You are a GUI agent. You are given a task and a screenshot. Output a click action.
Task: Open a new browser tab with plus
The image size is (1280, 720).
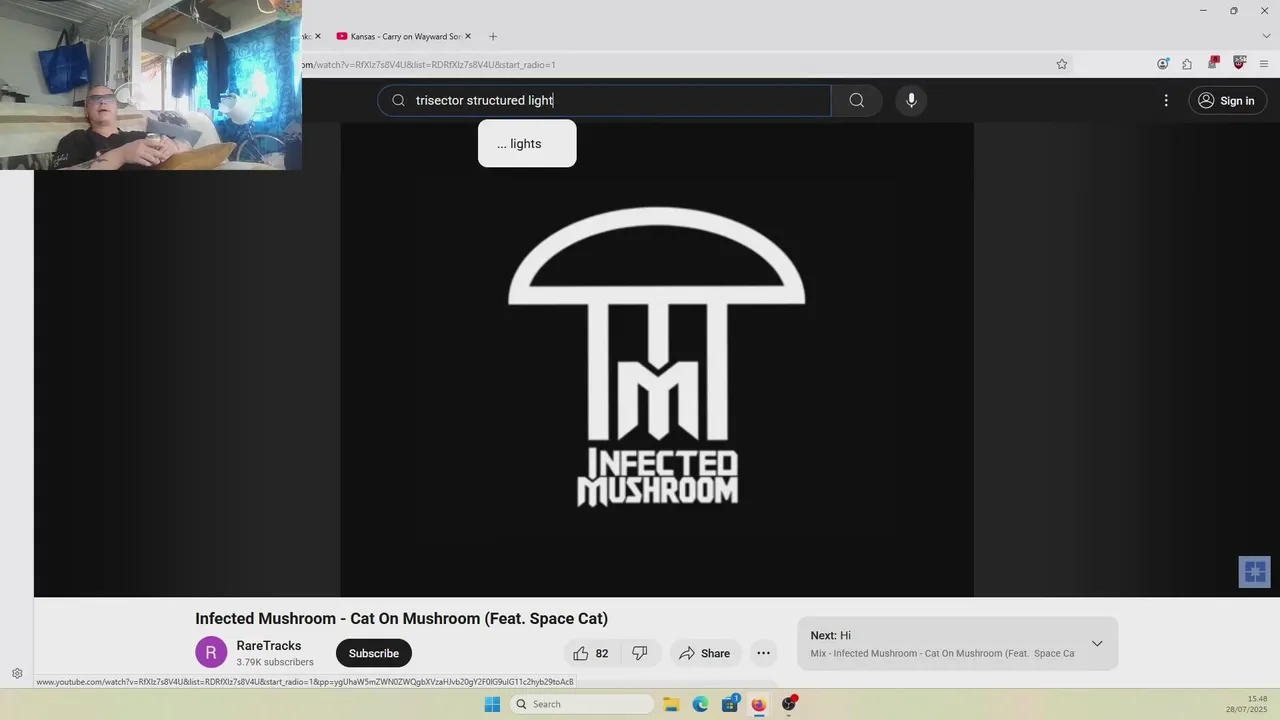pos(492,36)
